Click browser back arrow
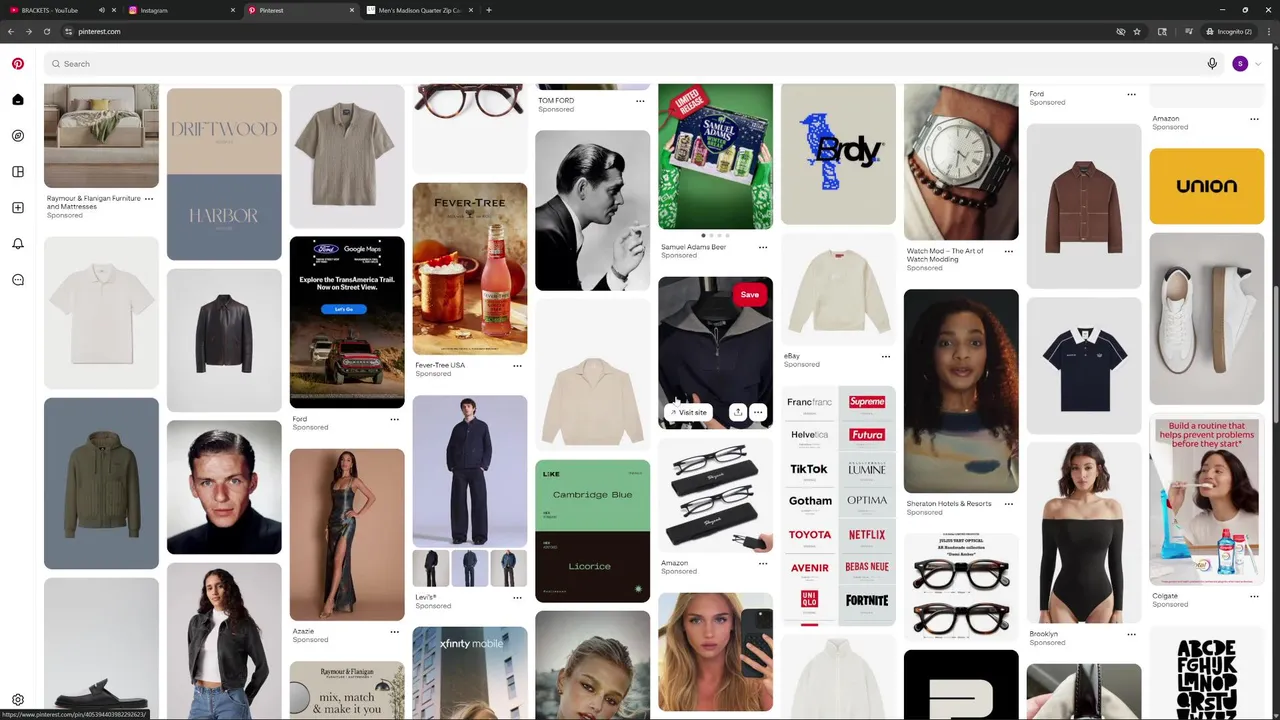 coord(11,31)
